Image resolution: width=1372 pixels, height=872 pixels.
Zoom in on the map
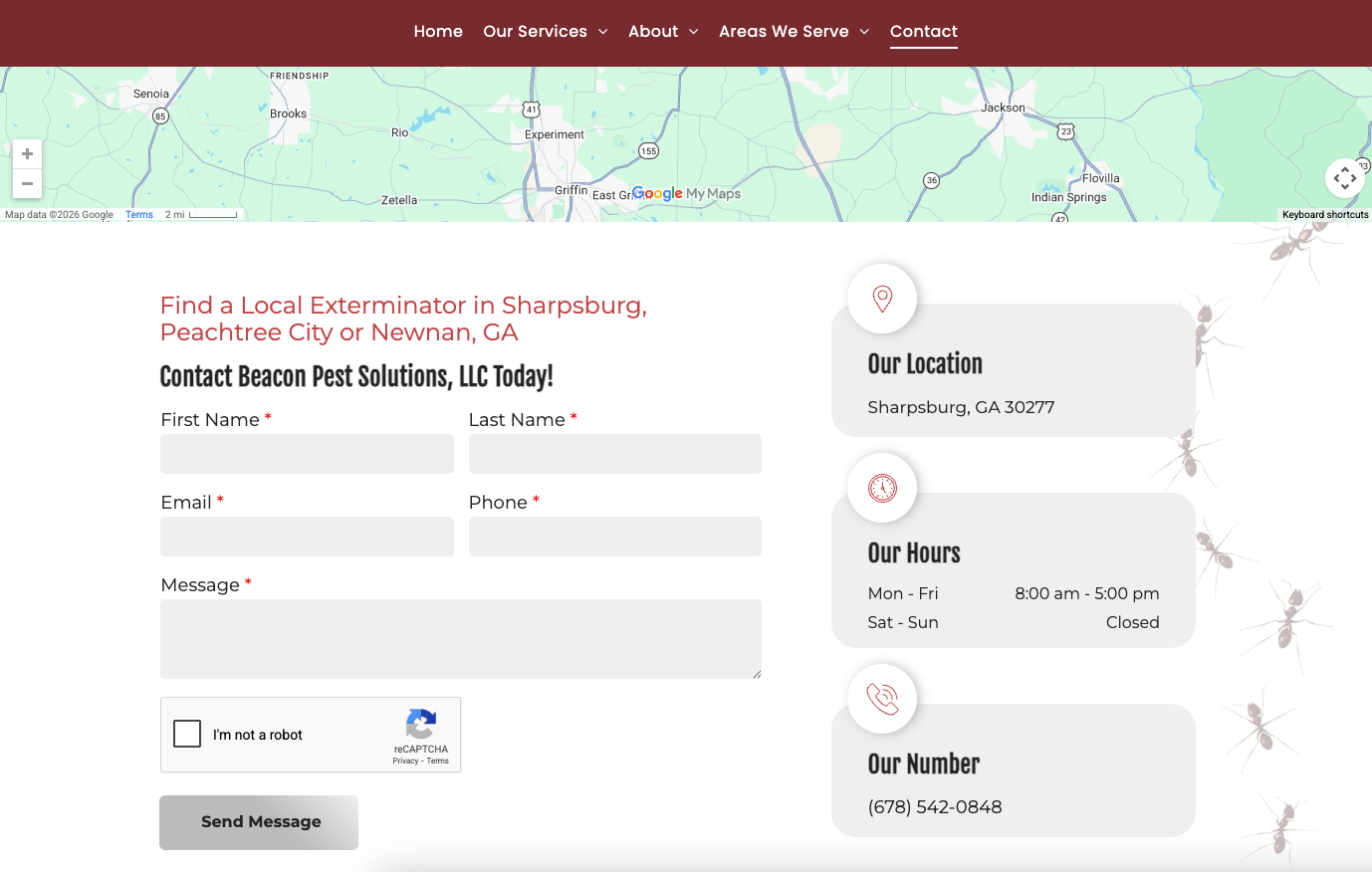point(27,154)
